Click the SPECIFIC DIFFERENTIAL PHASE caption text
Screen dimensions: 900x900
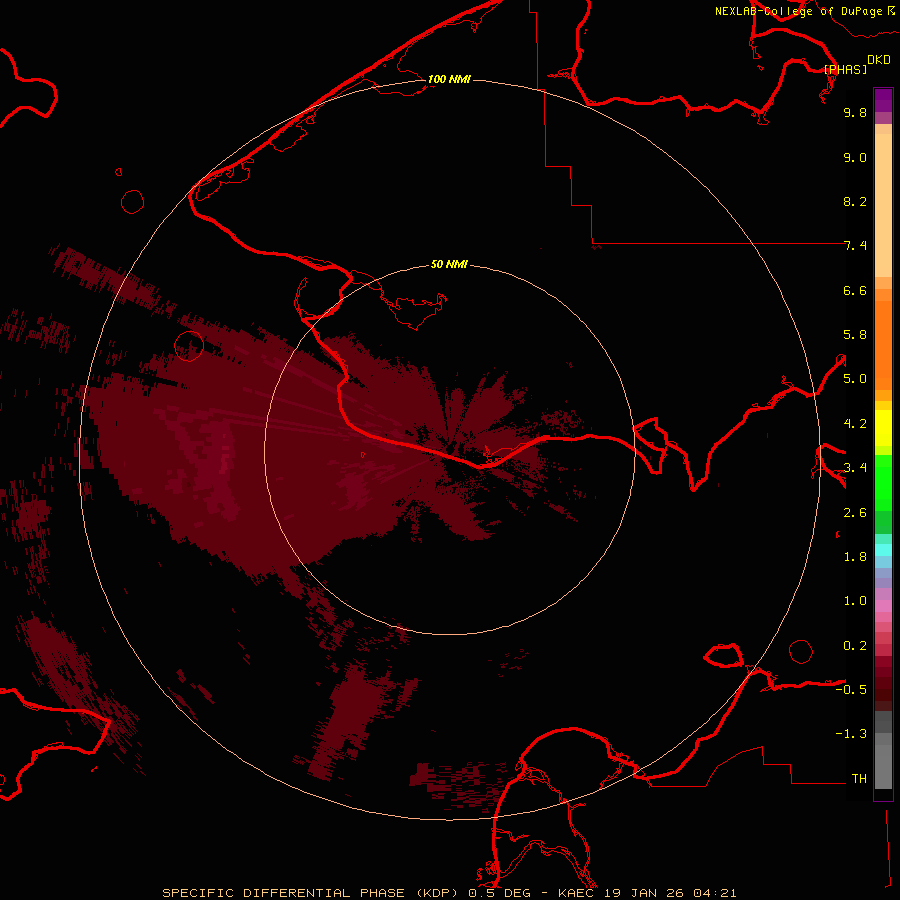click(x=284, y=893)
